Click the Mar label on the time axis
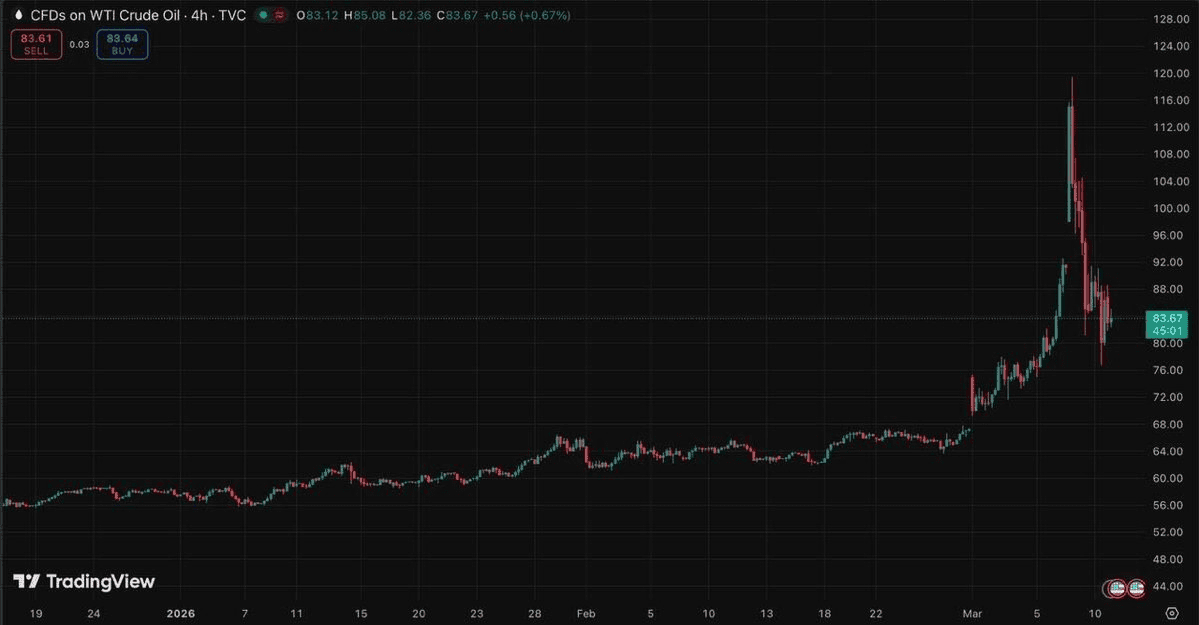The width and height of the screenshot is (1199, 625). [x=973, y=613]
